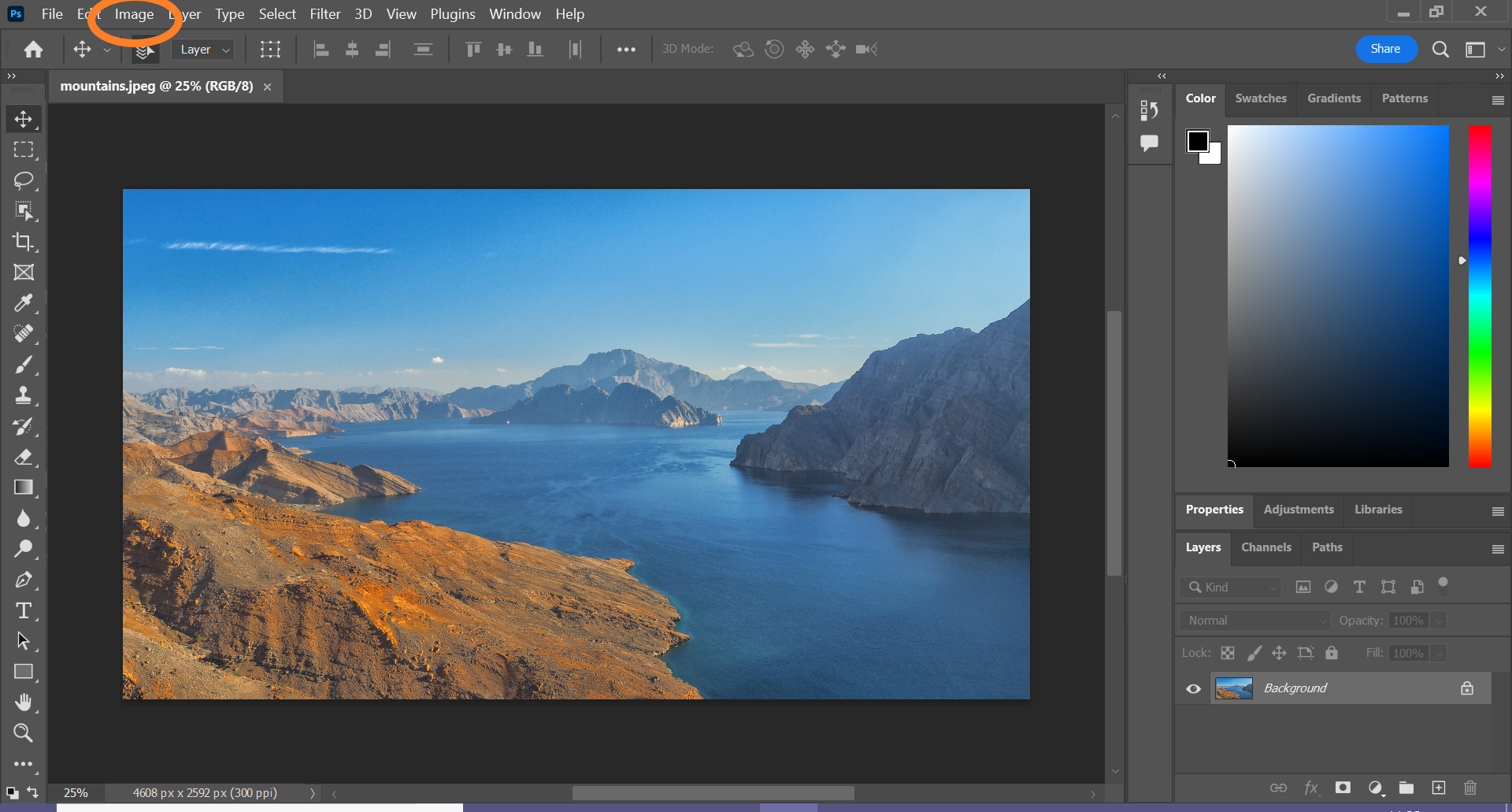Screen dimensions: 1512x812
Task: Select the Rectangular Marquee tool
Action: (24, 150)
